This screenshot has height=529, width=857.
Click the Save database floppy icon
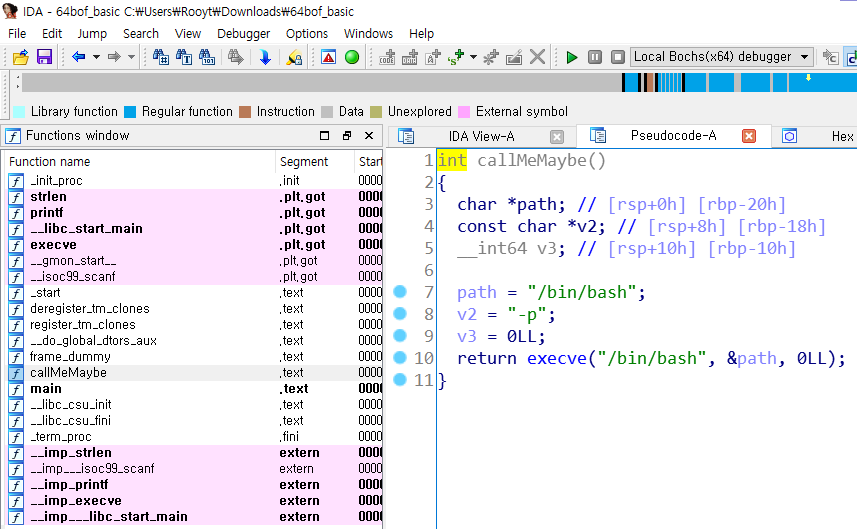(x=44, y=57)
